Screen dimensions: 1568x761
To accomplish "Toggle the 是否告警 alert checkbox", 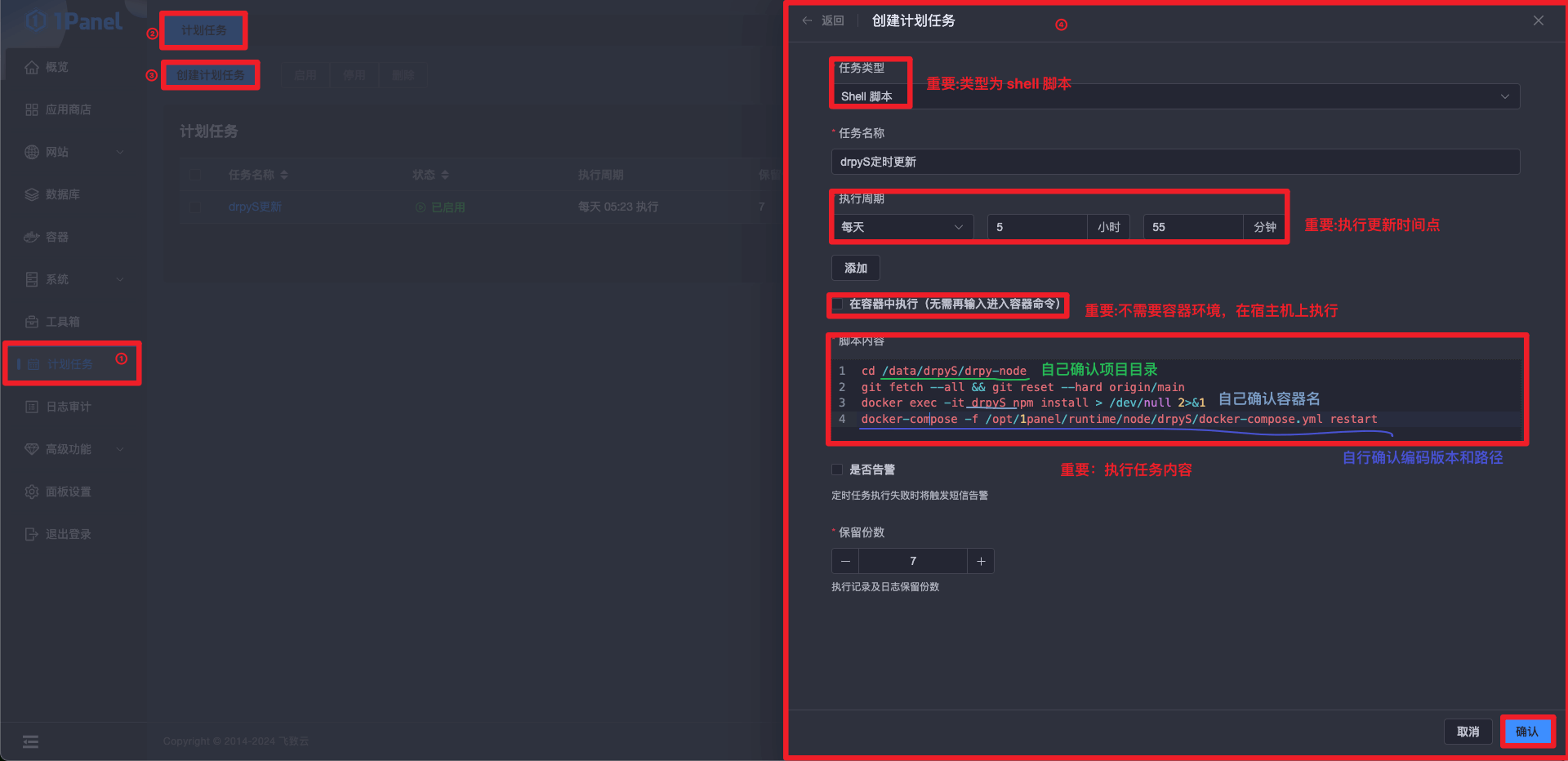I will pyautogui.click(x=837, y=470).
